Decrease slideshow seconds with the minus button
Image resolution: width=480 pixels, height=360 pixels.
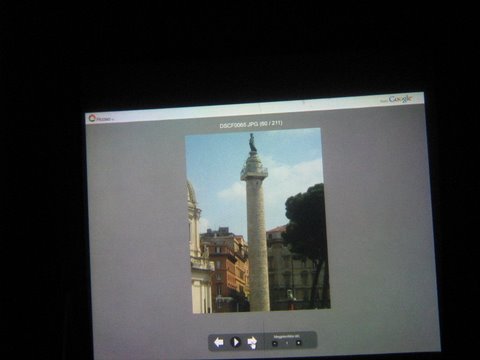[275, 343]
